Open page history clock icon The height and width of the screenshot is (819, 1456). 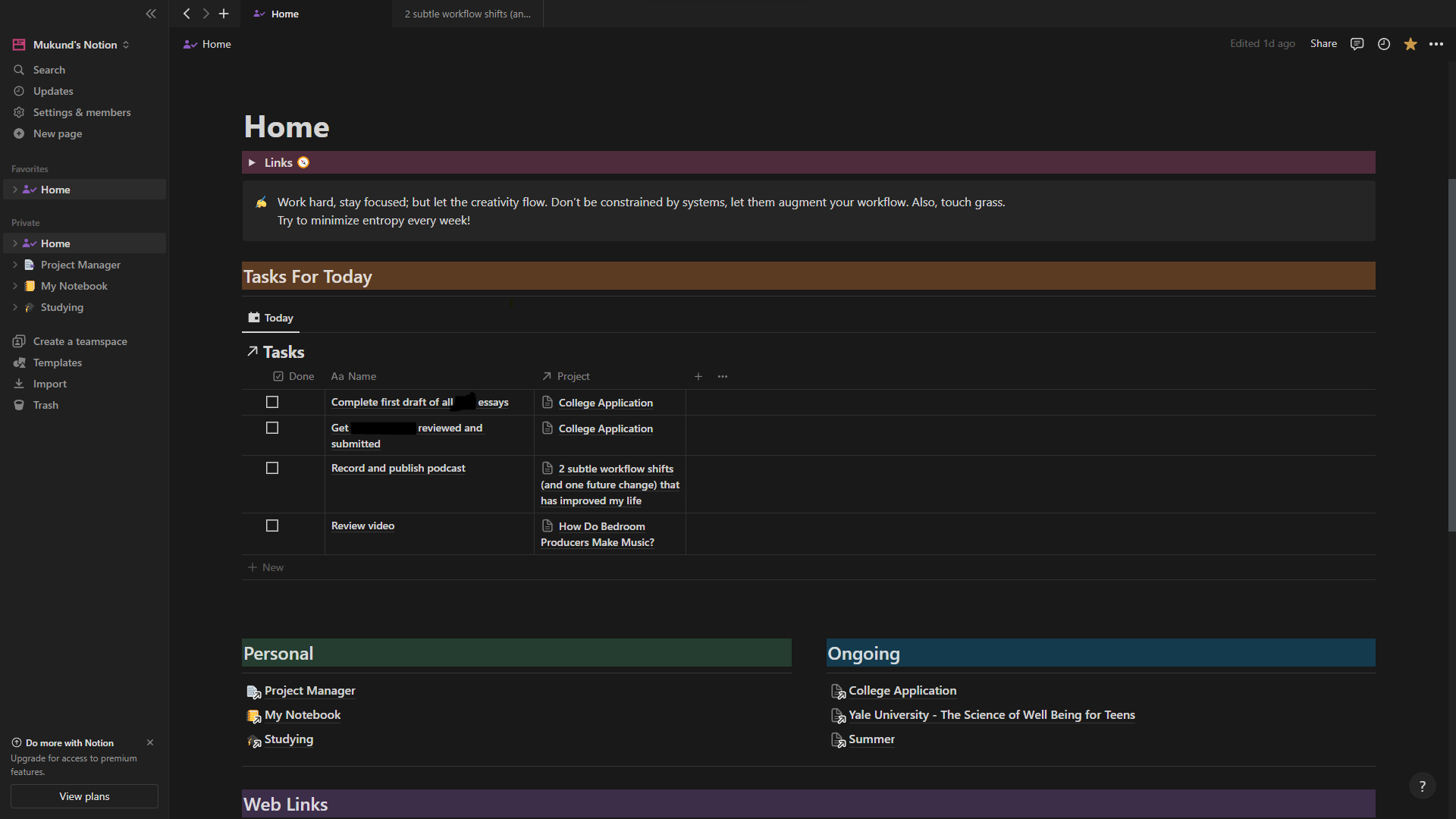coord(1383,44)
